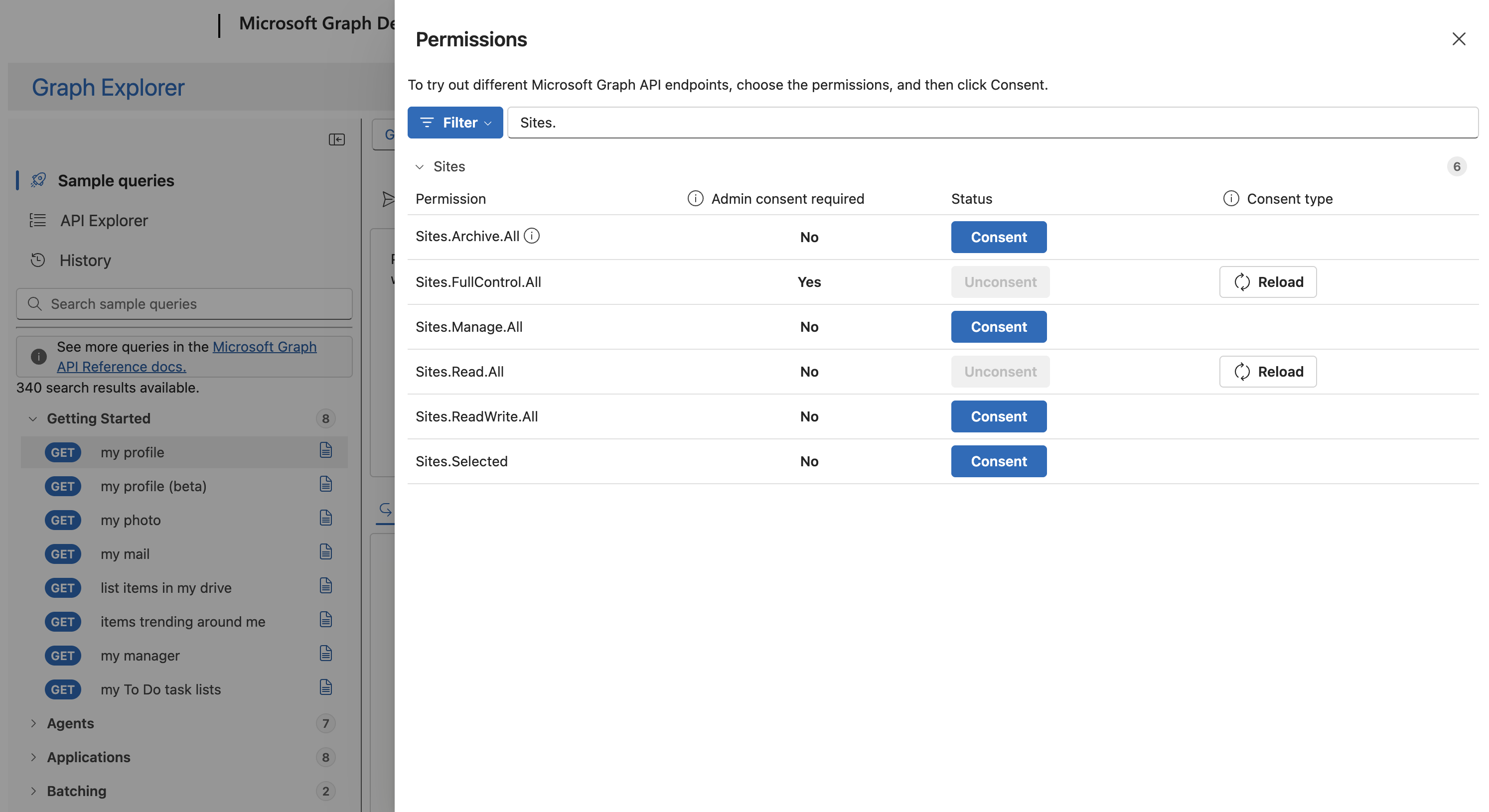Expand the Applications category
The image size is (1489, 812).
[x=33, y=757]
